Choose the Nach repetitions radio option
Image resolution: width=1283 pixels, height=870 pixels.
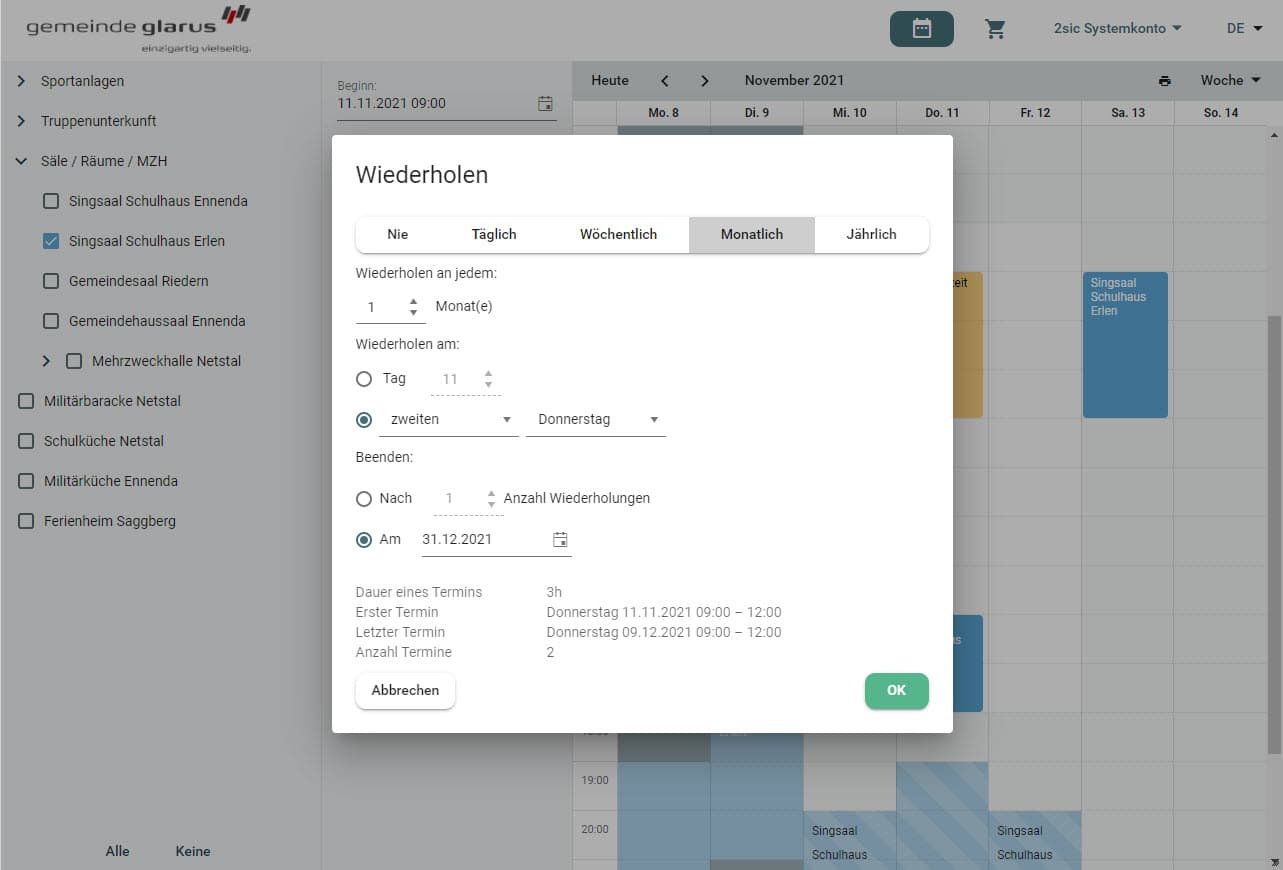(x=364, y=498)
